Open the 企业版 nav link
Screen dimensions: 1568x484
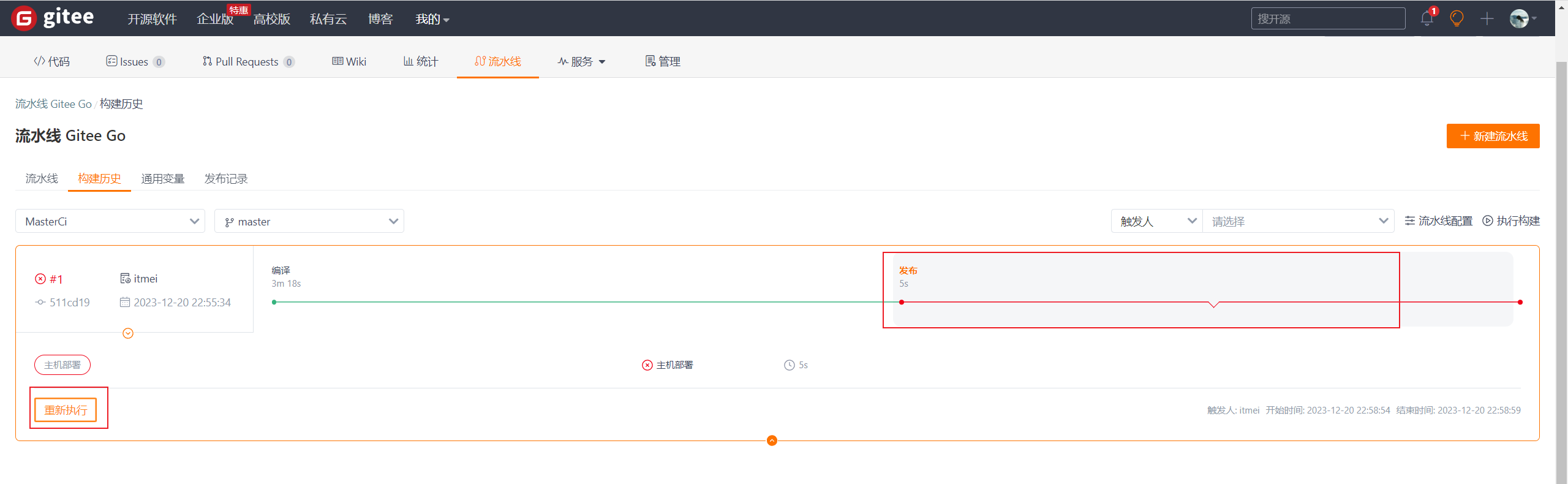(215, 19)
